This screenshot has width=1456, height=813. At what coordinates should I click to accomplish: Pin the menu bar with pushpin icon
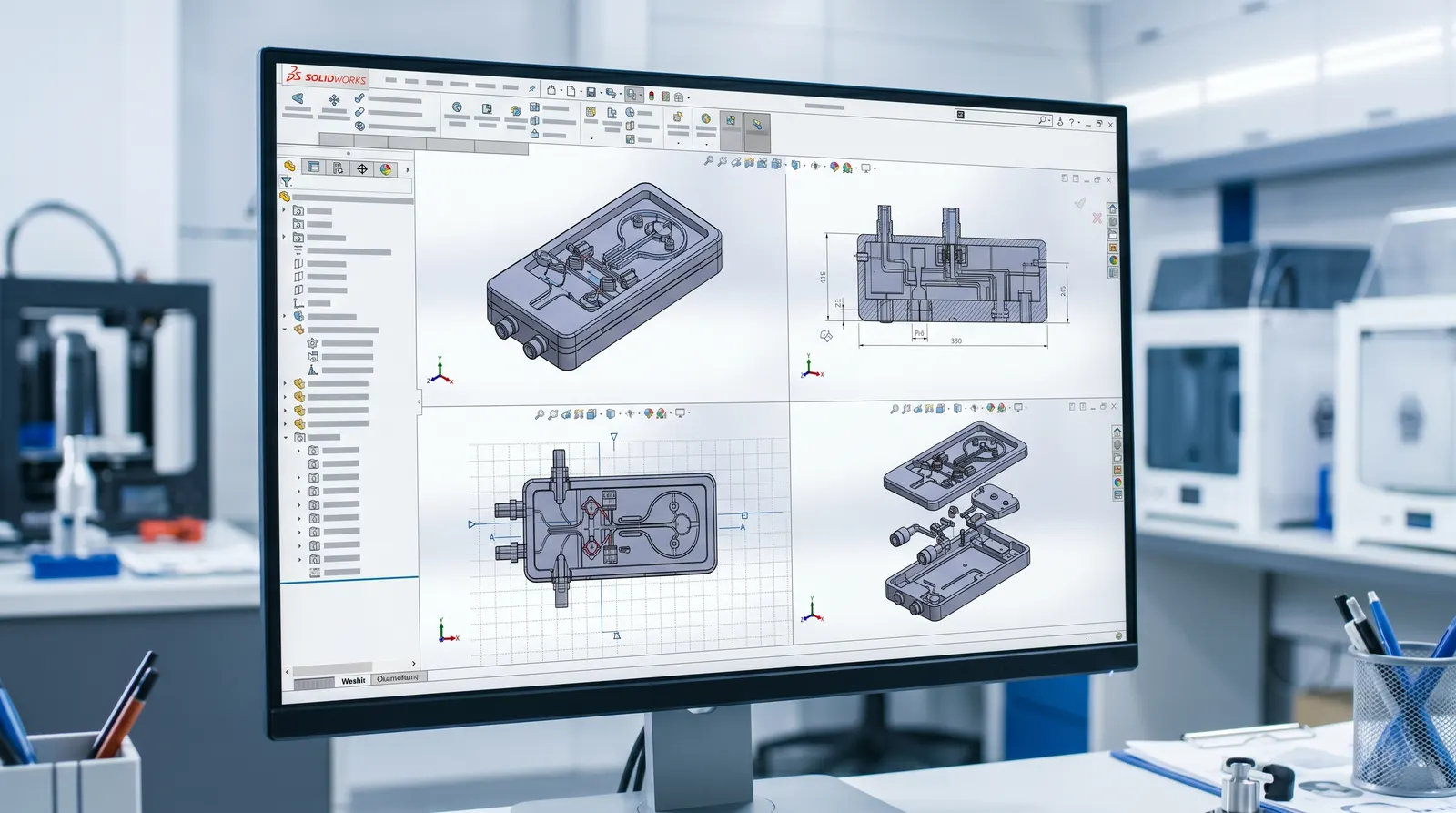[532, 88]
